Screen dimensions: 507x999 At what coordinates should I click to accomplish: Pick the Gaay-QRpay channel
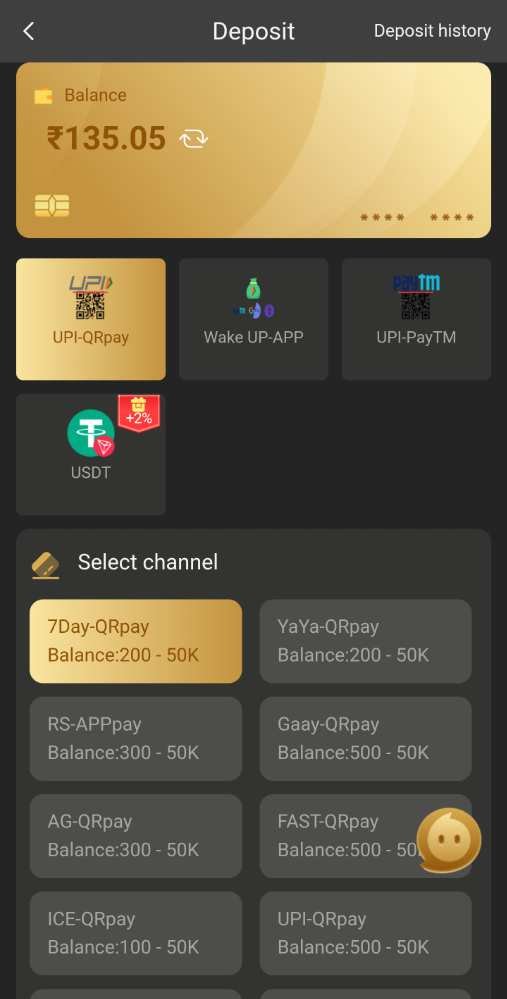pos(366,738)
